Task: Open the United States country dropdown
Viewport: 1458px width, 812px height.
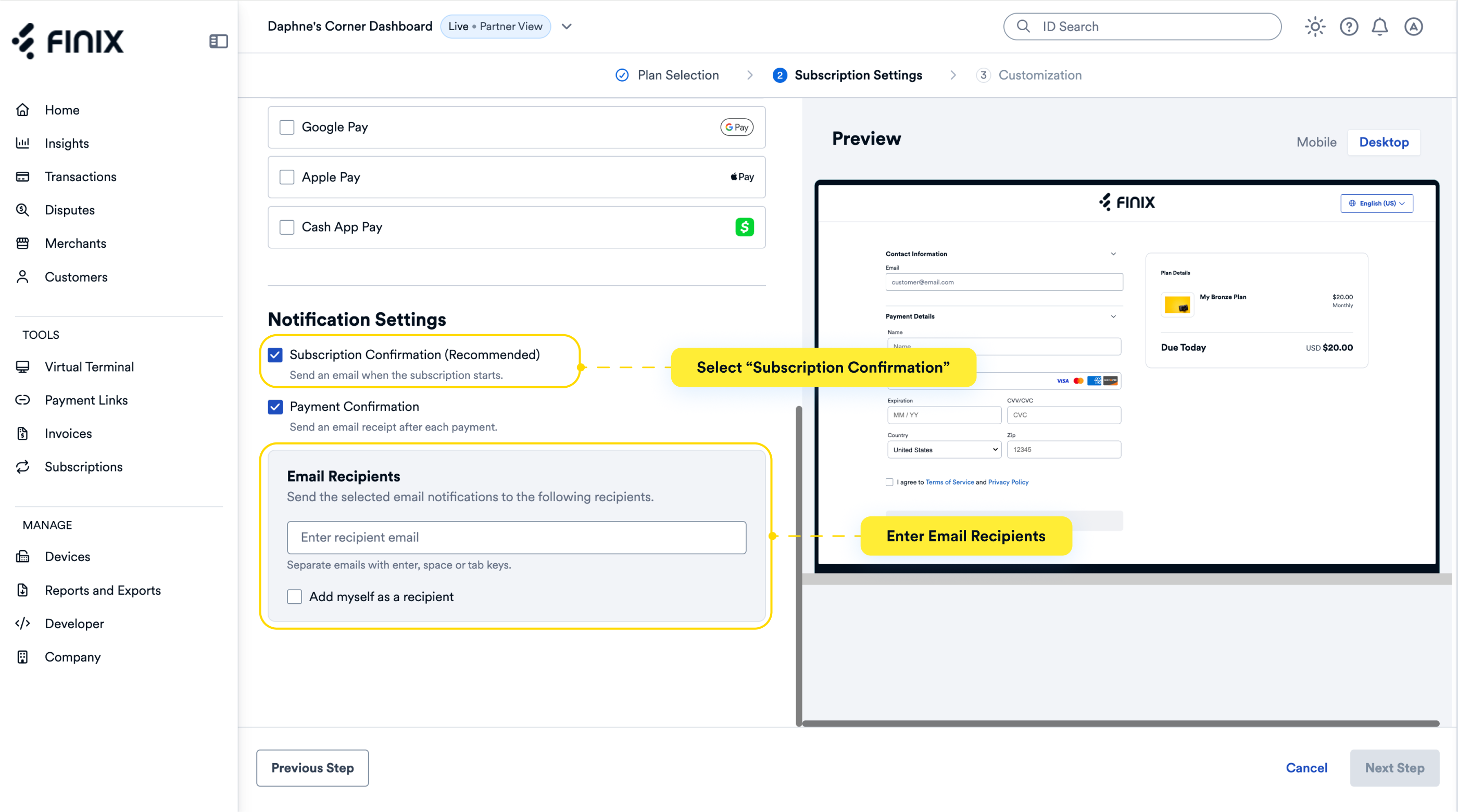Action: click(944, 450)
